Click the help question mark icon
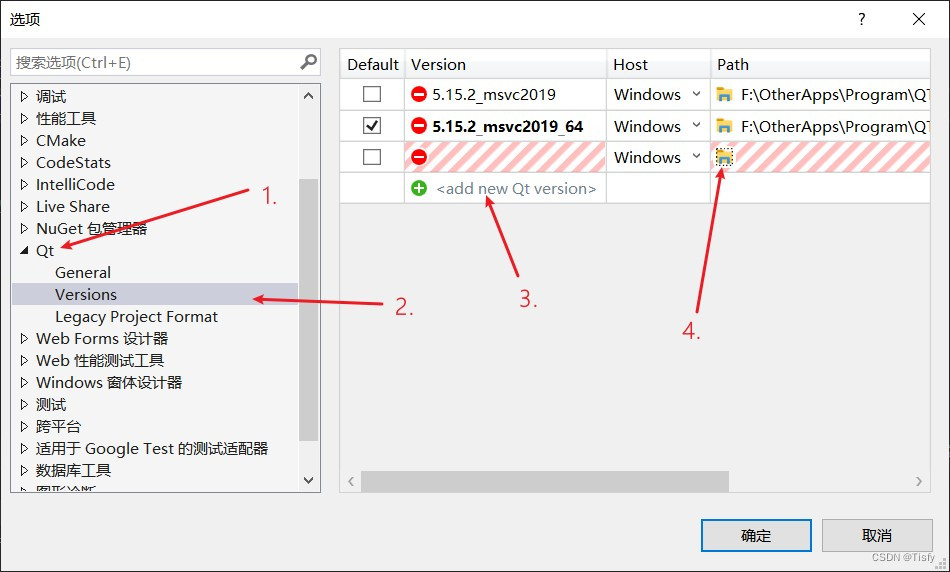This screenshot has width=950, height=572. (862, 19)
